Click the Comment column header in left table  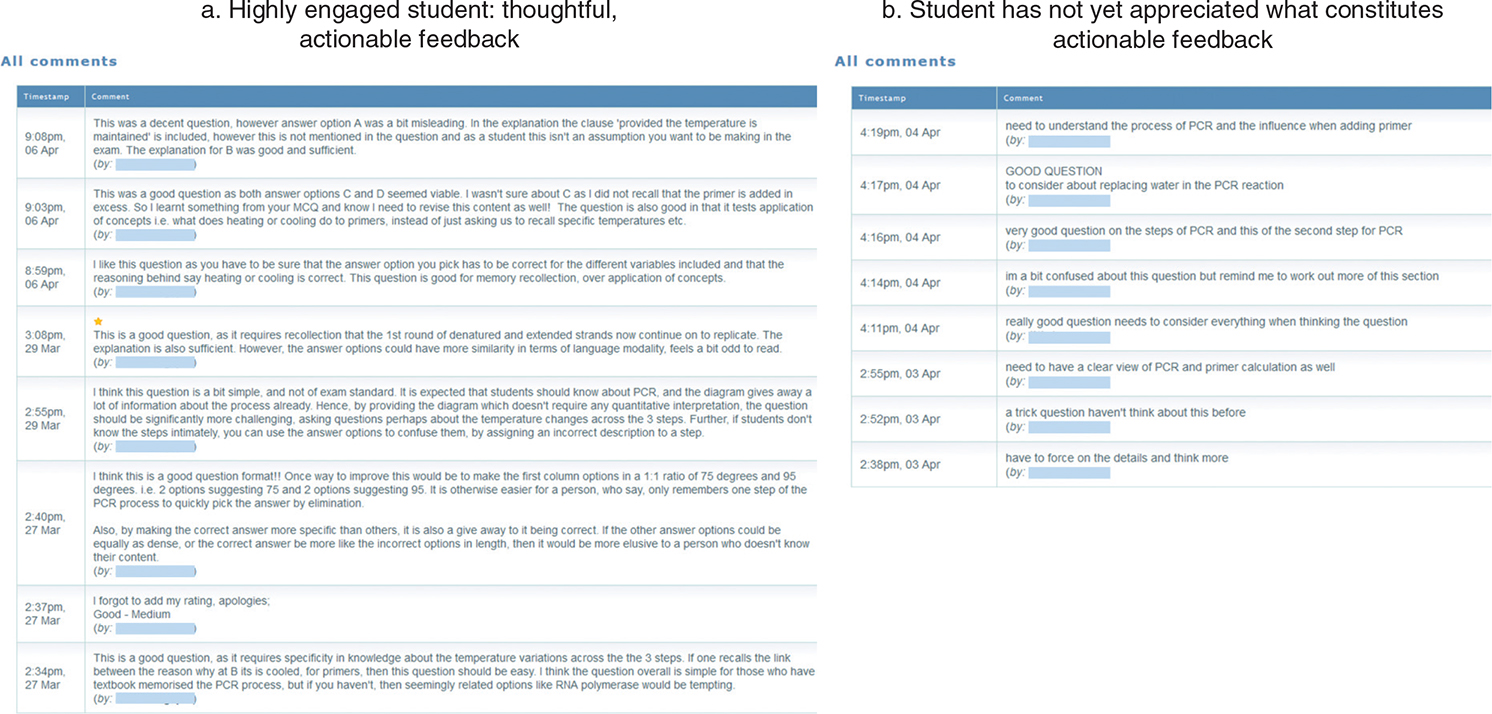pyautogui.click(x=110, y=97)
